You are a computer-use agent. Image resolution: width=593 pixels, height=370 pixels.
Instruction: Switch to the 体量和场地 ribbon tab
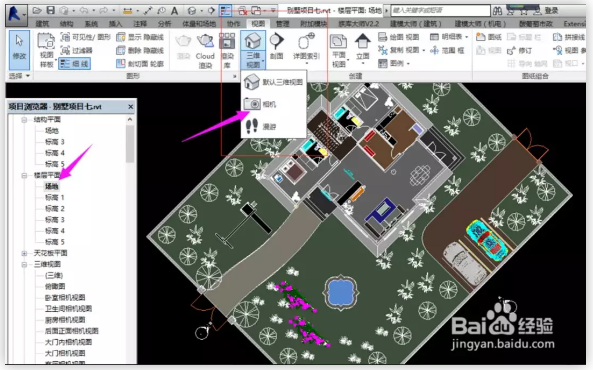coord(199,24)
